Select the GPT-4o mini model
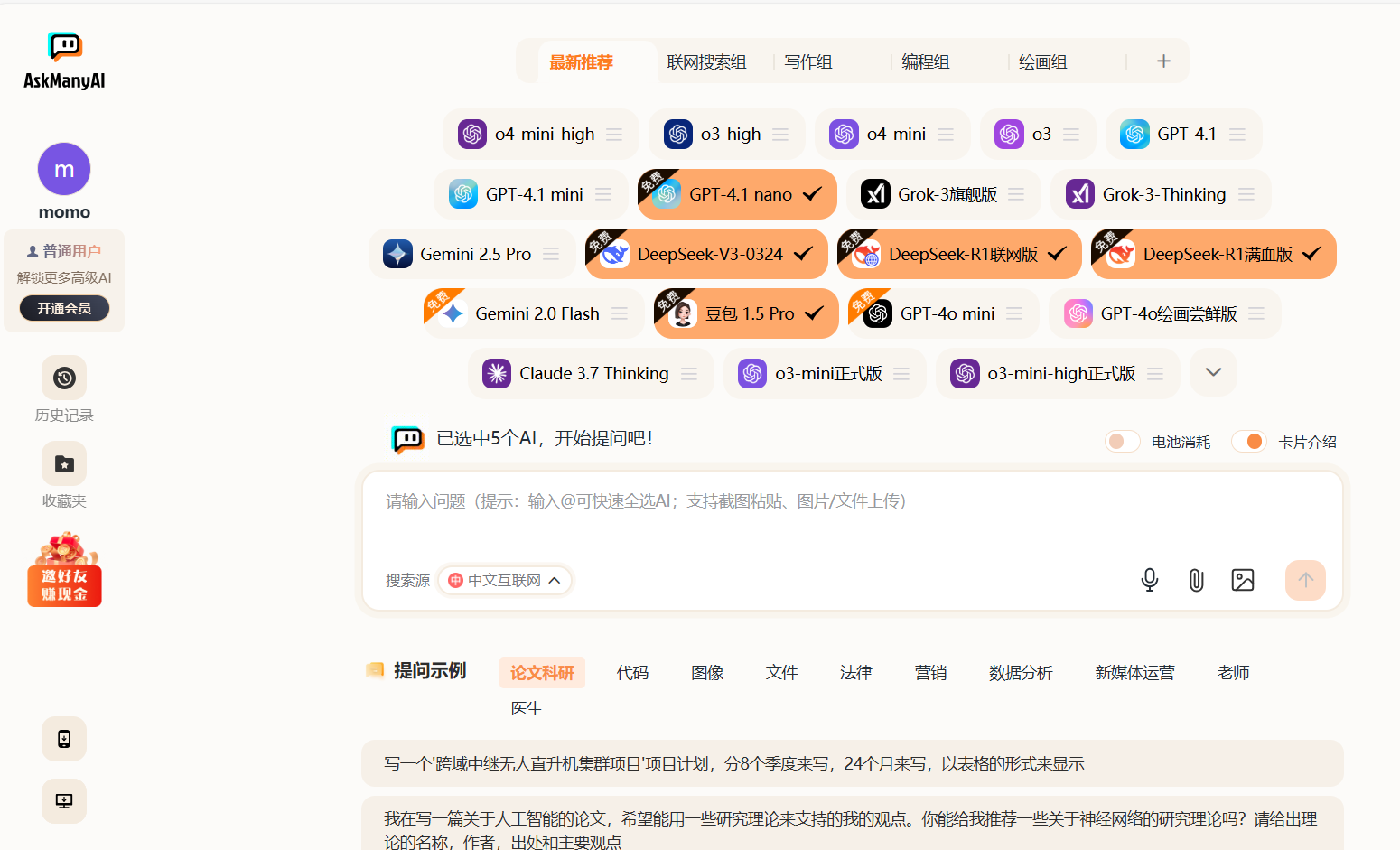 [943, 313]
